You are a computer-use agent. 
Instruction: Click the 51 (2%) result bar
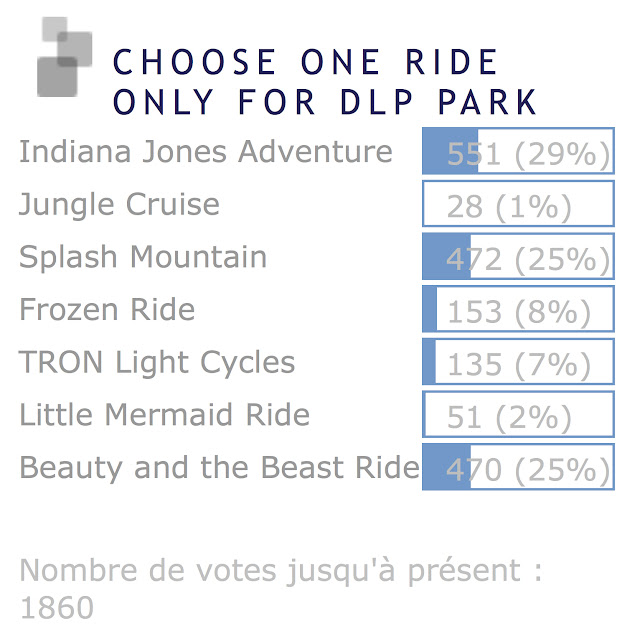(x=518, y=414)
